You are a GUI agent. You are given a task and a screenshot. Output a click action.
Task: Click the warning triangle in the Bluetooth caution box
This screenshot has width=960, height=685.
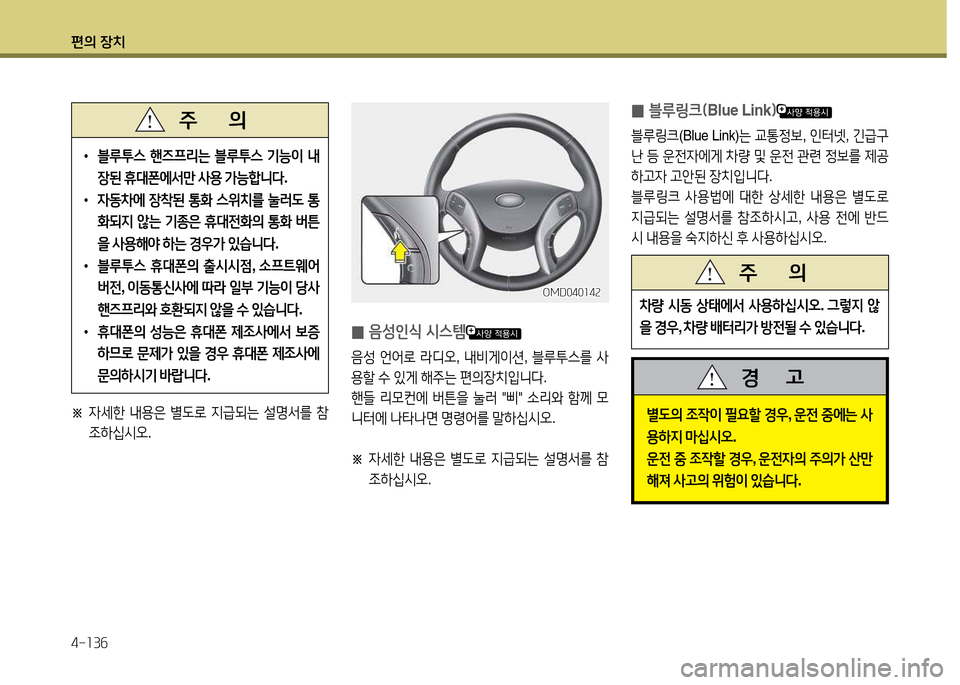(x=150, y=119)
